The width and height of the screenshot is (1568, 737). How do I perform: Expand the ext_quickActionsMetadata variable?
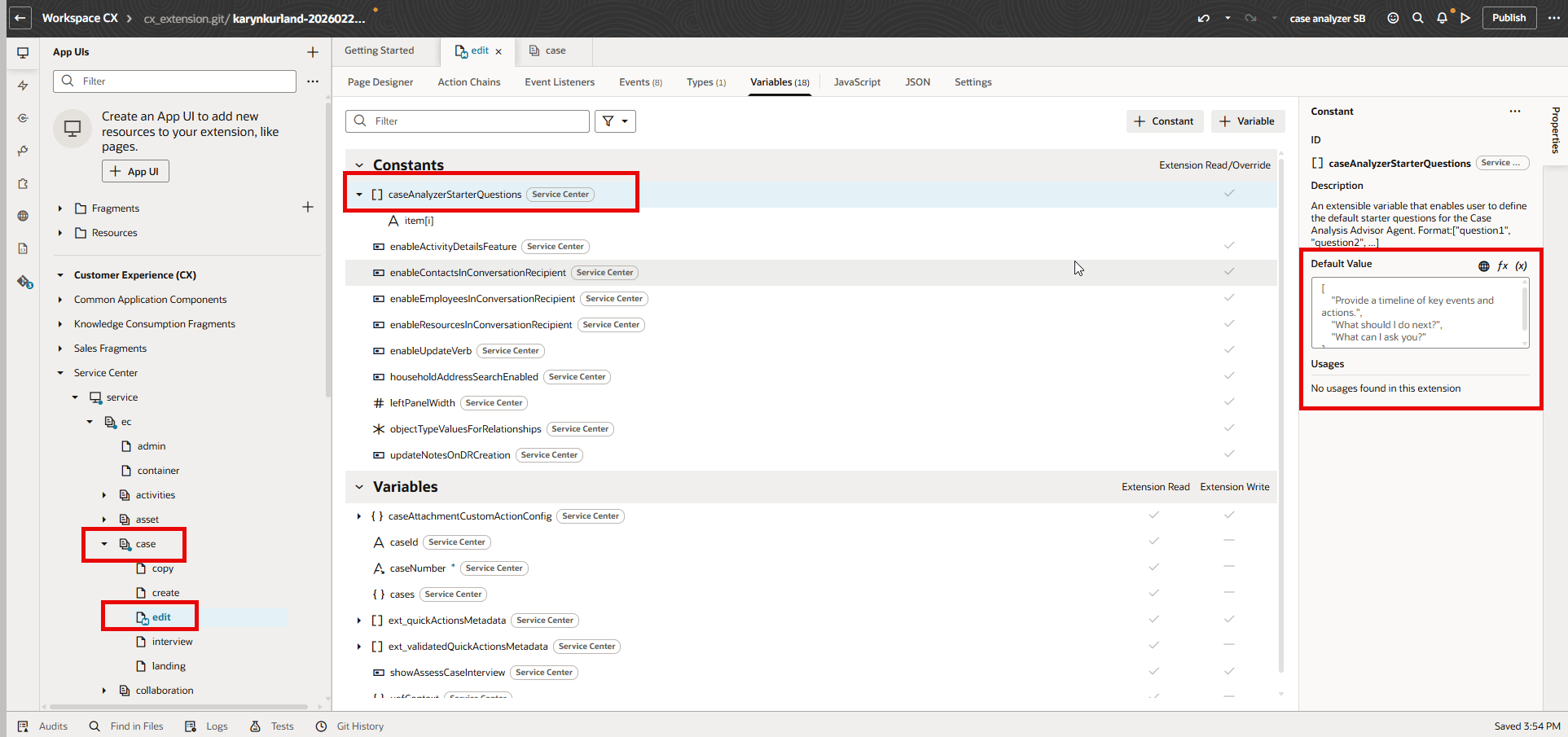tap(359, 621)
